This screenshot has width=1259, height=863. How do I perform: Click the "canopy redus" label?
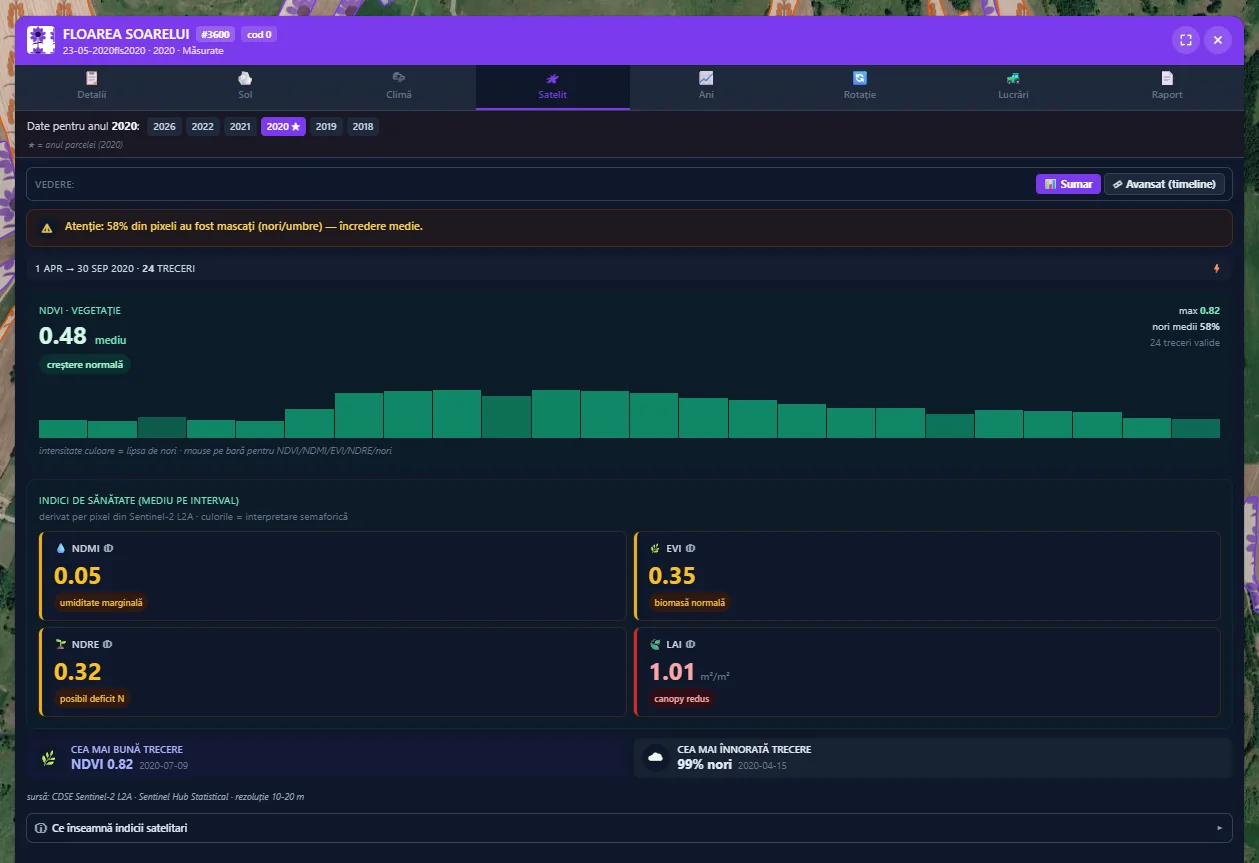pos(682,699)
